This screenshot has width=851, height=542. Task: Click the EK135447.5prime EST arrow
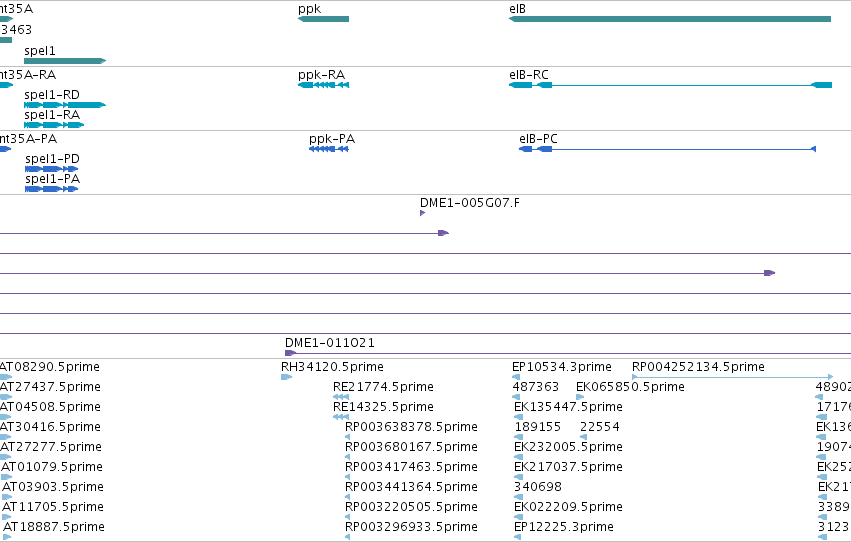click(518, 417)
